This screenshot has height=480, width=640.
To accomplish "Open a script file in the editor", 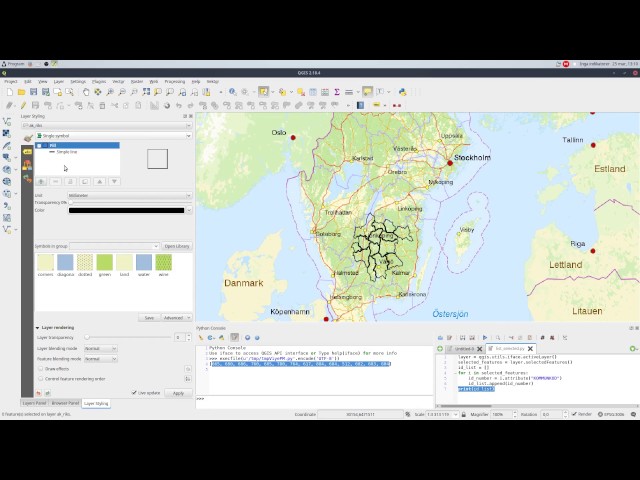I will coord(440,338).
